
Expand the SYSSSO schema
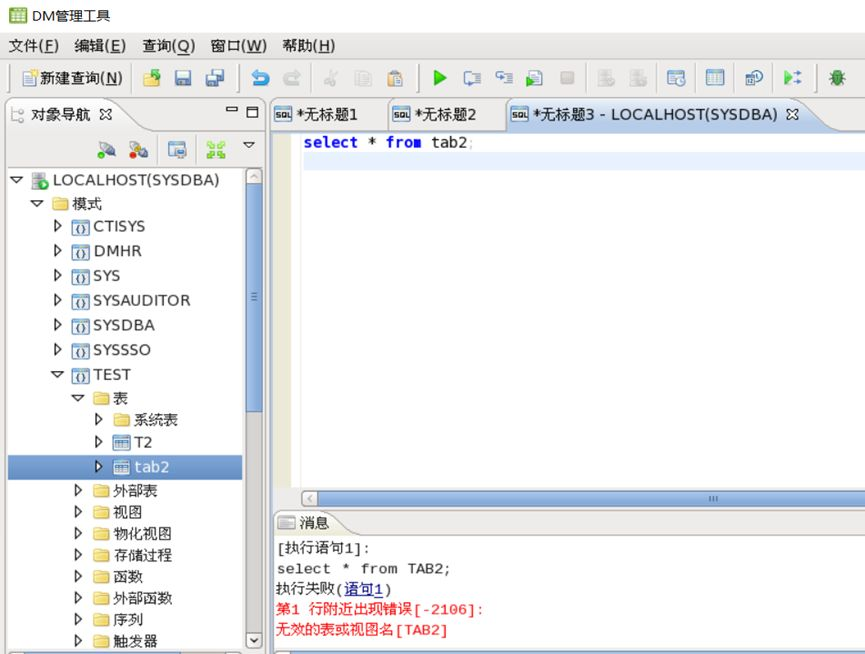pos(57,350)
